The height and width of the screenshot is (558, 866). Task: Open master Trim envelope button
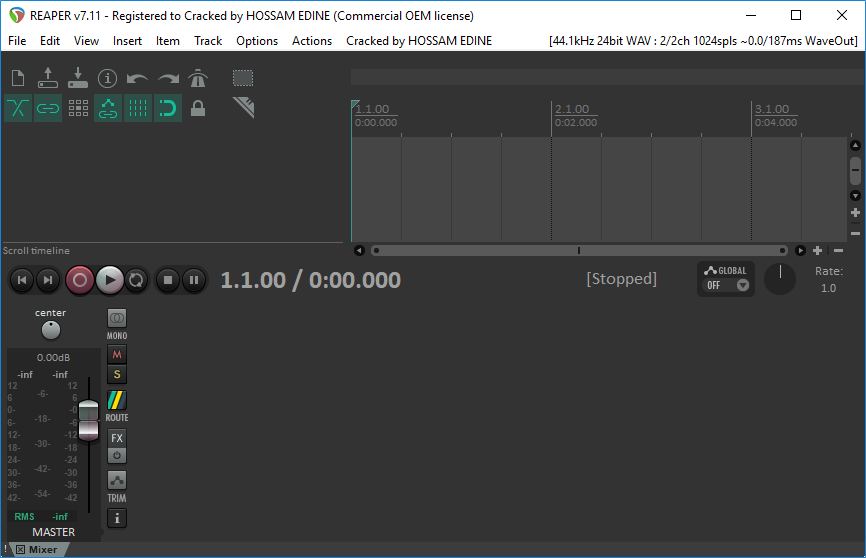(x=117, y=480)
